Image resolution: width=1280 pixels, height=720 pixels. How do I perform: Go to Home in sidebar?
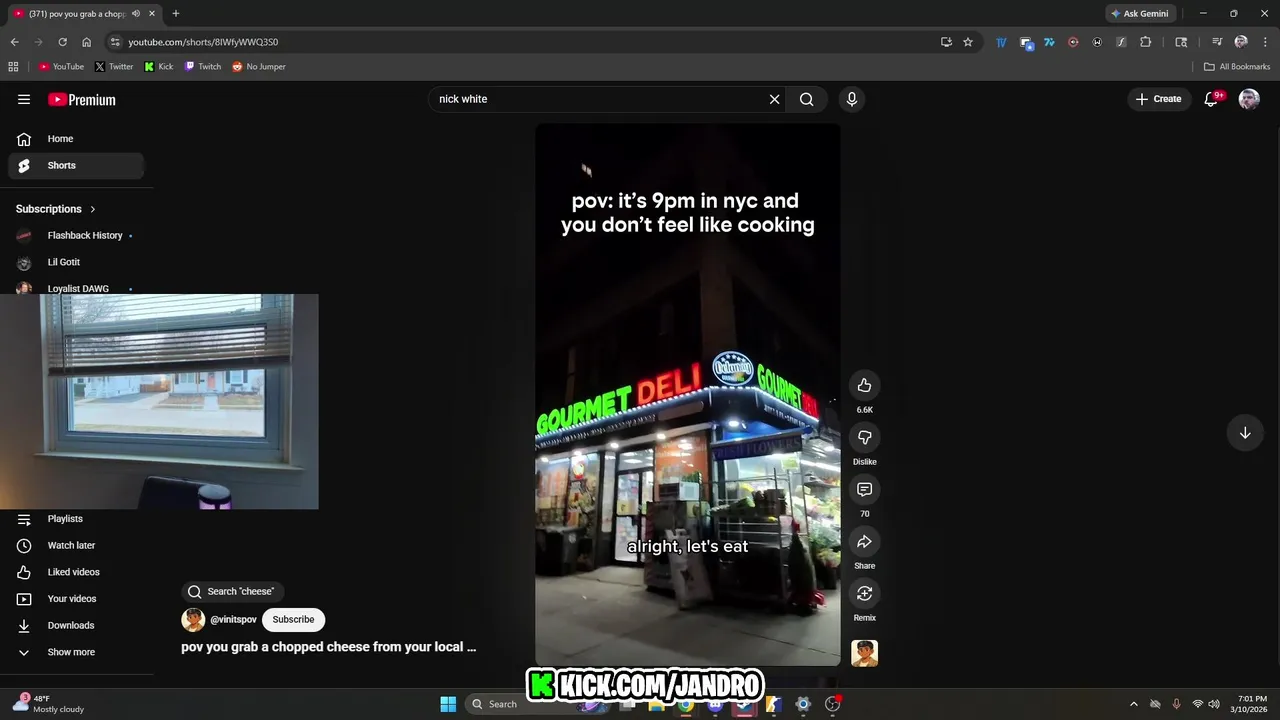(x=76, y=139)
